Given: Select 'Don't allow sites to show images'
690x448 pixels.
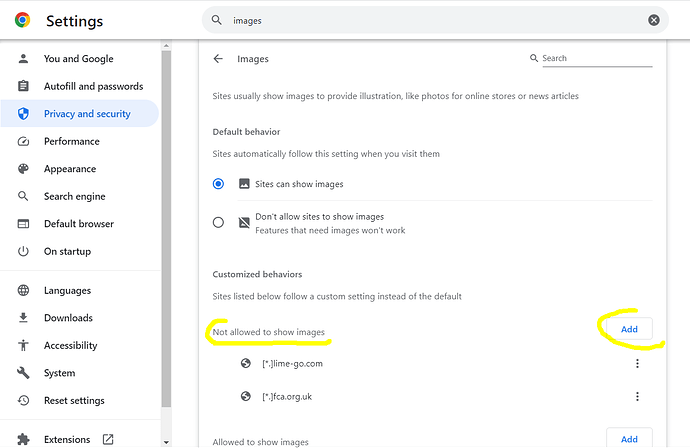Looking at the screenshot, I should (218, 223).
